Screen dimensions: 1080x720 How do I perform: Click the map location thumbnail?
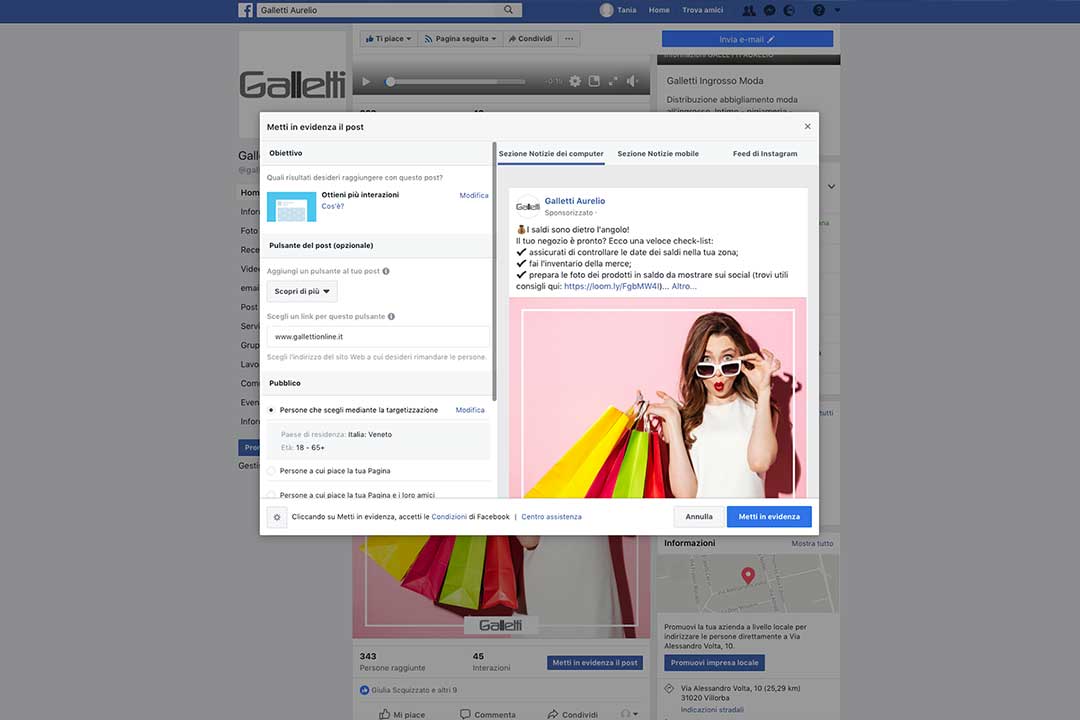click(748, 583)
